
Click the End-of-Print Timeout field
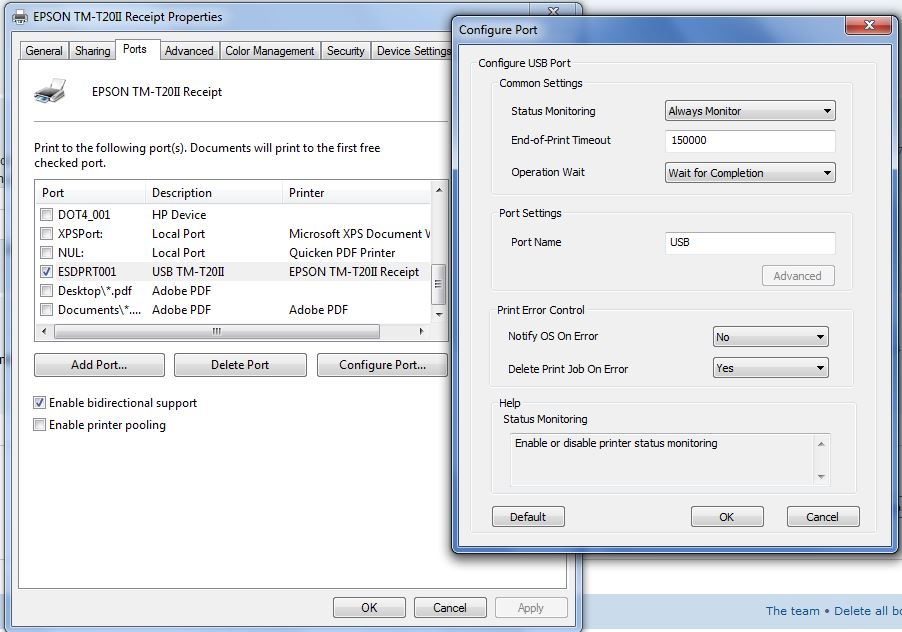click(750, 141)
